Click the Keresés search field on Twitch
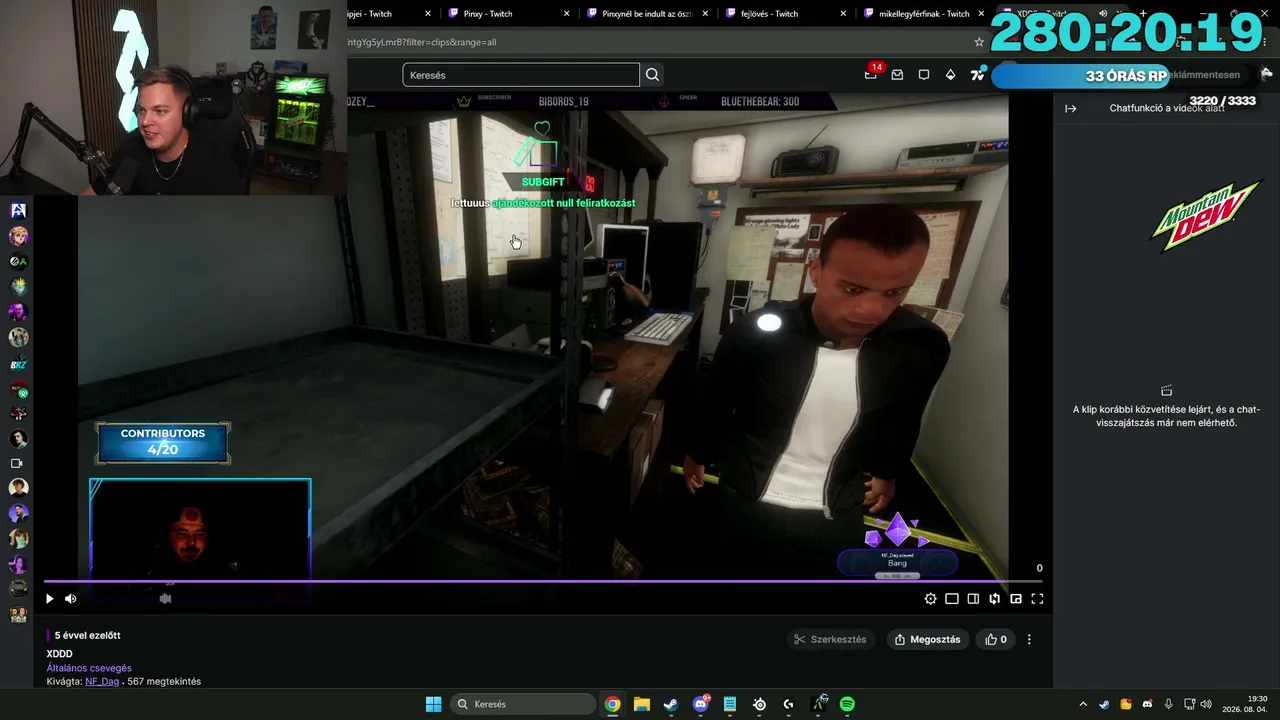1280x720 pixels. tap(521, 75)
